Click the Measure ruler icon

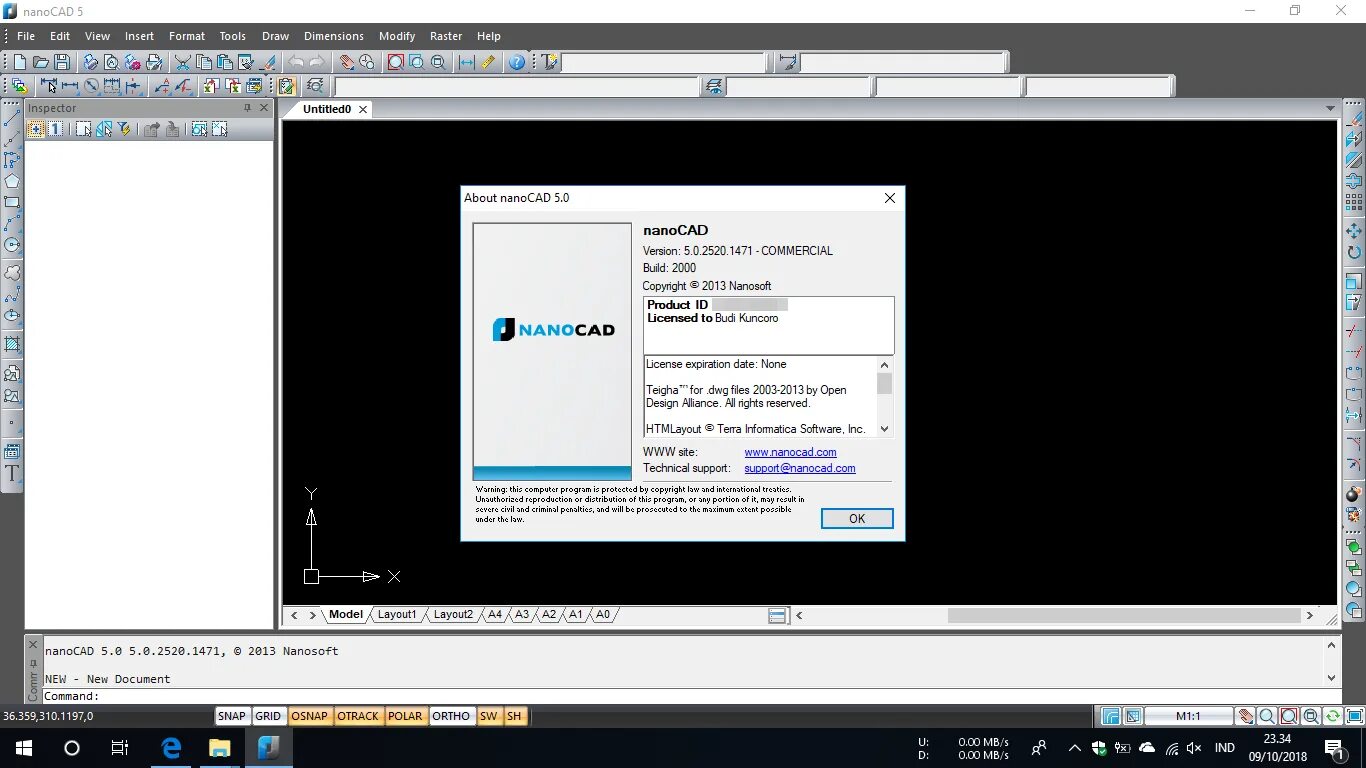tap(488, 62)
